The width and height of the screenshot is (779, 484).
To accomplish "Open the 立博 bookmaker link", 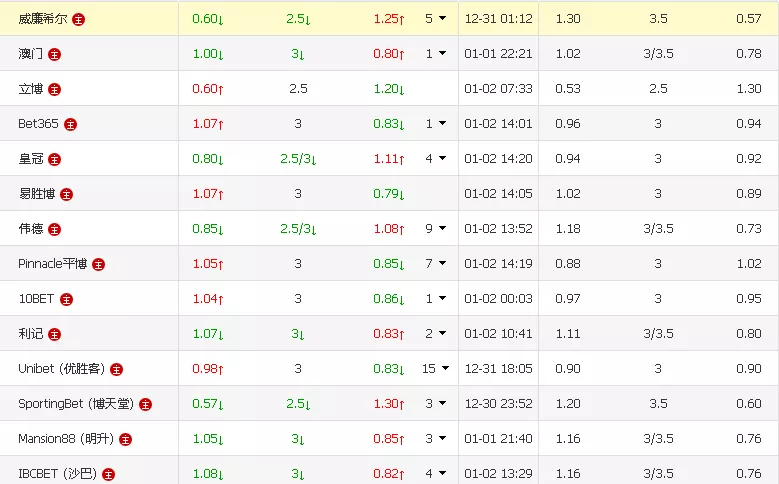I will 31,89.
